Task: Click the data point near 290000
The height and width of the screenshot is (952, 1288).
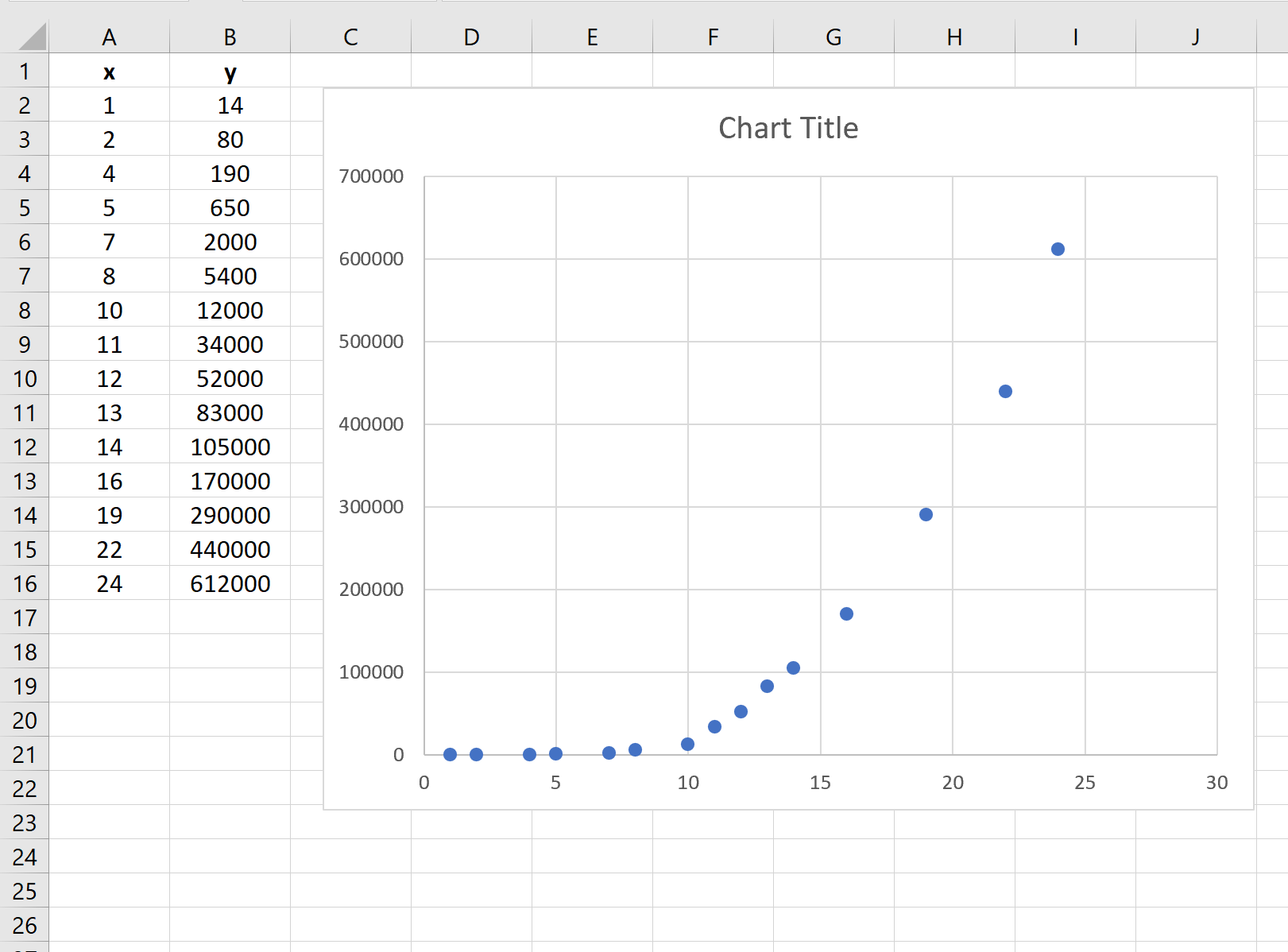Action: pyautogui.click(x=925, y=514)
